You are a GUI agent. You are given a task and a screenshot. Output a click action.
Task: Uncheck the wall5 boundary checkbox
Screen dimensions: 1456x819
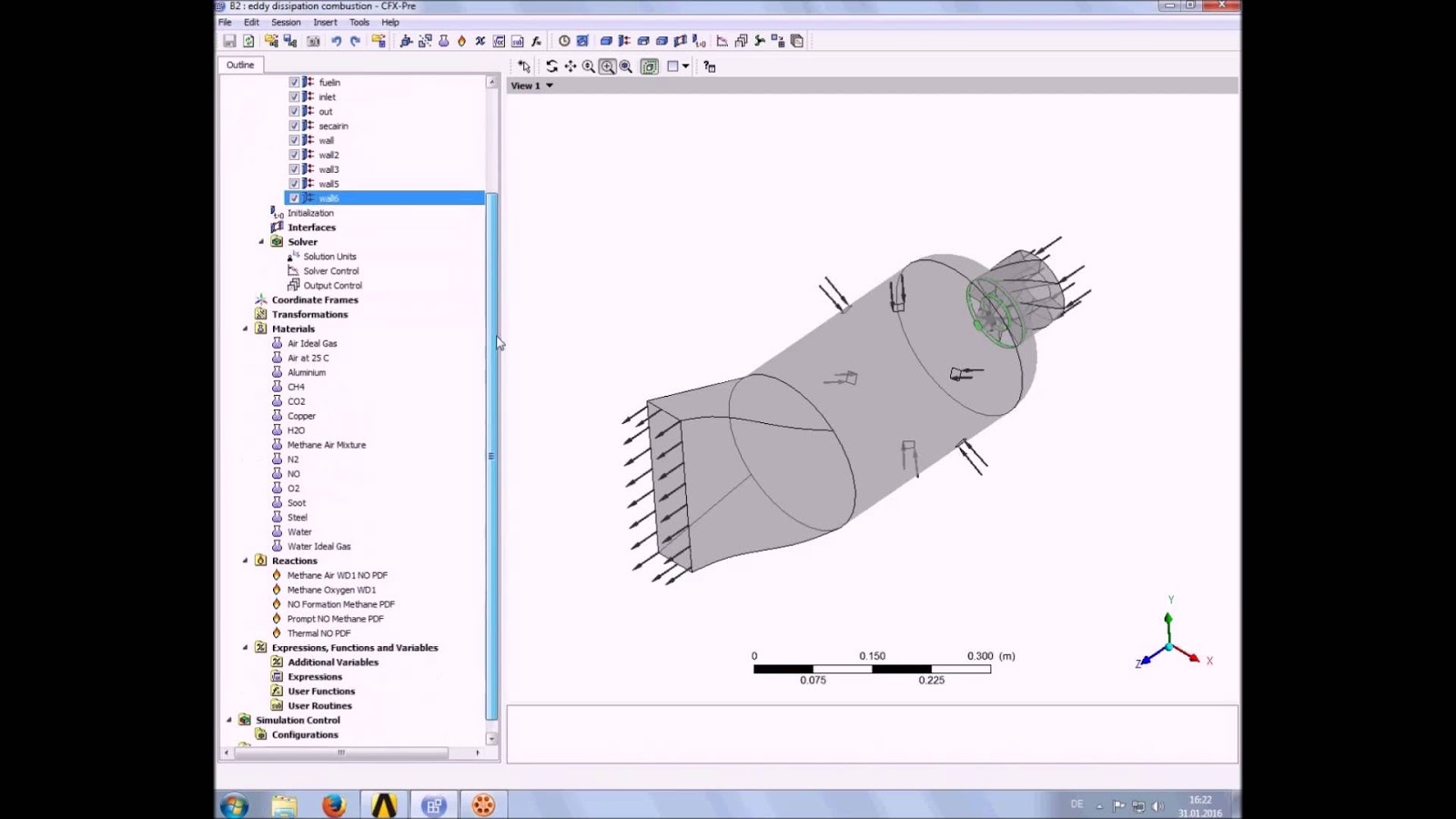pos(294,184)
